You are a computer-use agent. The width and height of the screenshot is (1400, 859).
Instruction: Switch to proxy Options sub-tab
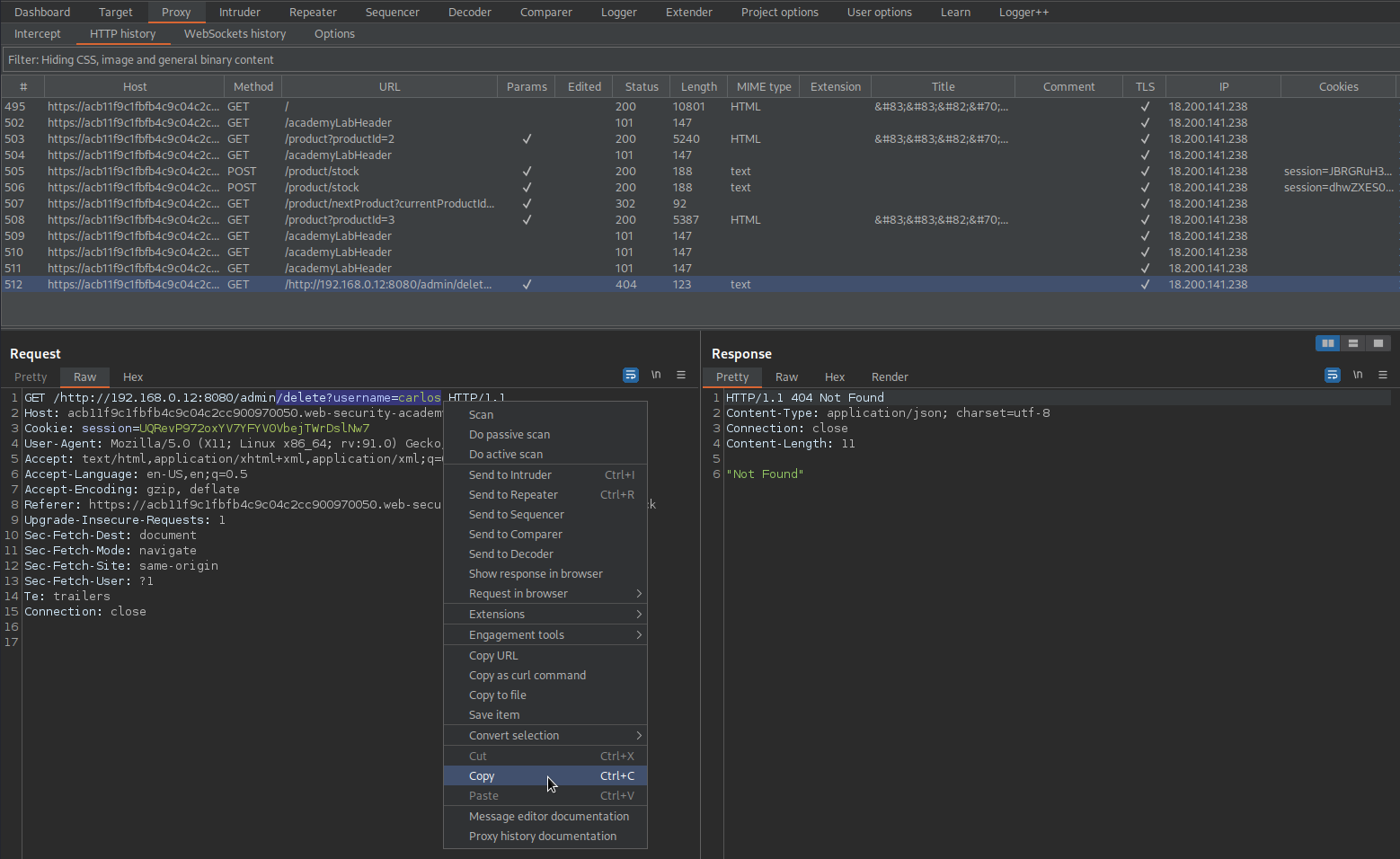point(334,33)
